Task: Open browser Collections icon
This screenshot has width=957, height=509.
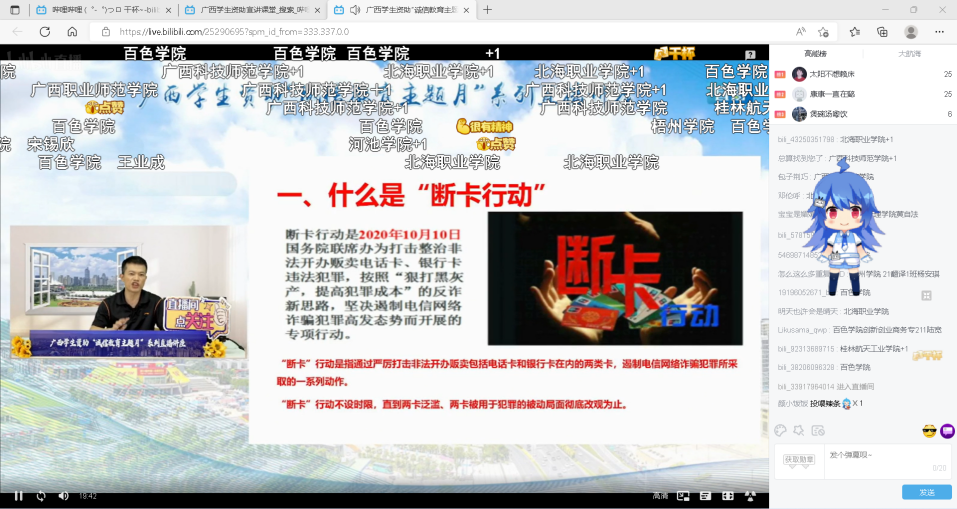Action: click(x=882, y=32)
